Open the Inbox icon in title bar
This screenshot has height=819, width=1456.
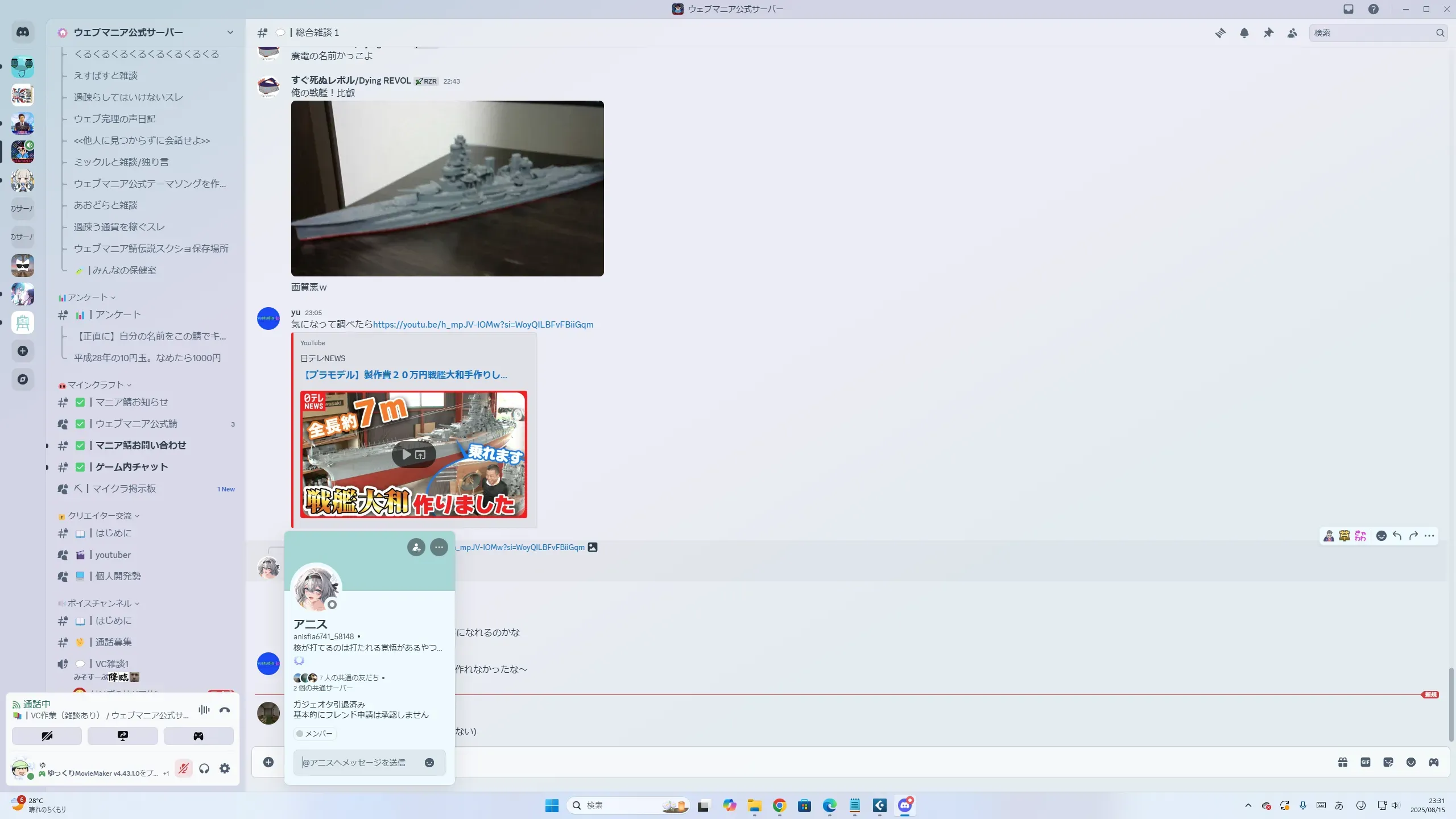[1349, 9]
